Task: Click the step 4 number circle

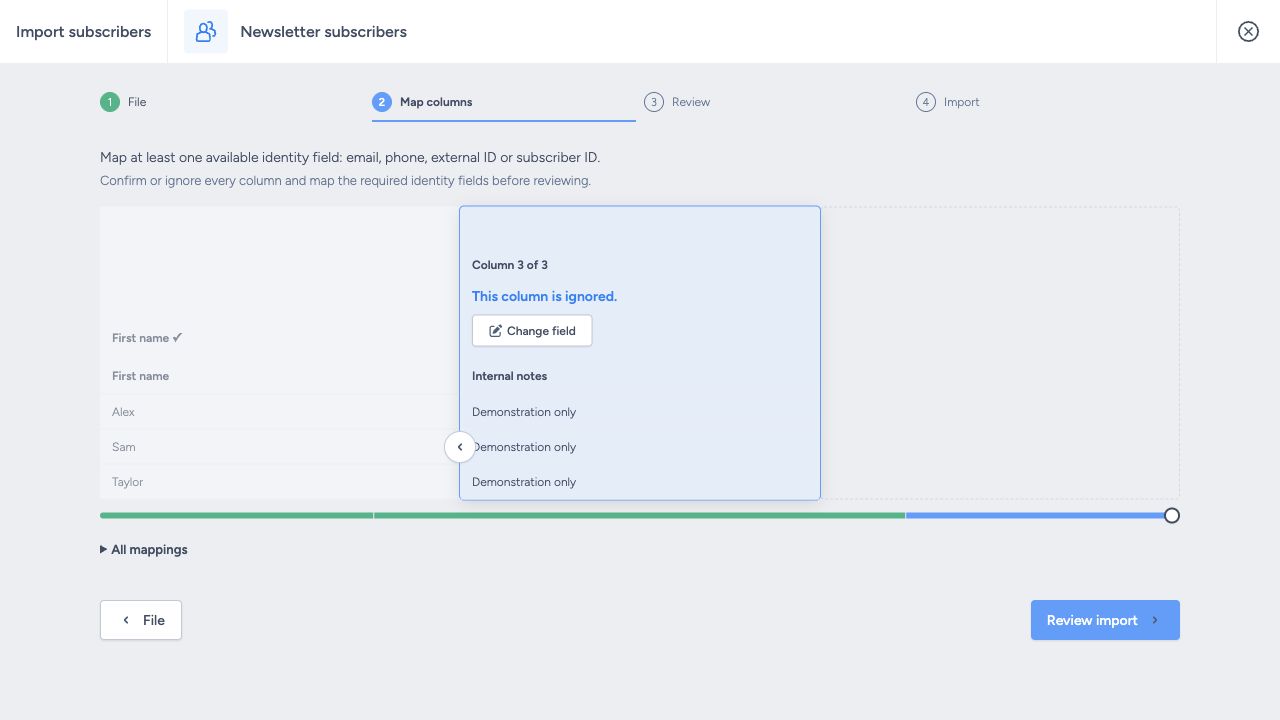Action: coord(926,102)
